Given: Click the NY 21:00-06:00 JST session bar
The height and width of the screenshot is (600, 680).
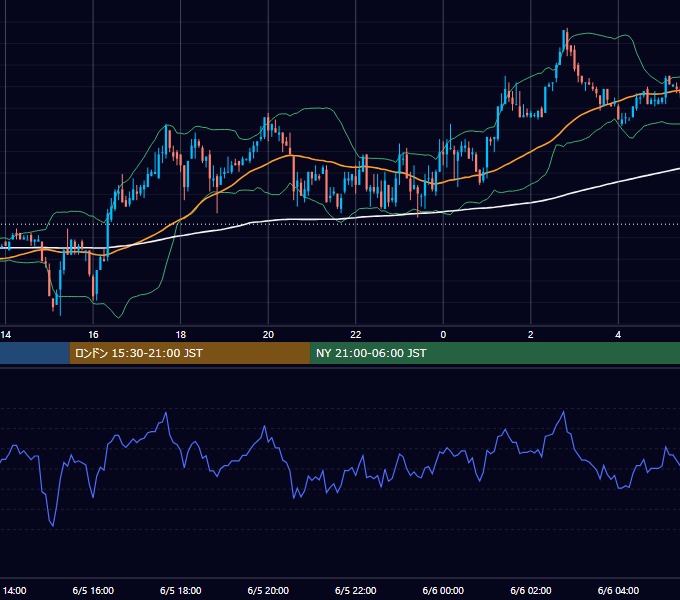Looking at the screenshot, I should click(495, 353).
